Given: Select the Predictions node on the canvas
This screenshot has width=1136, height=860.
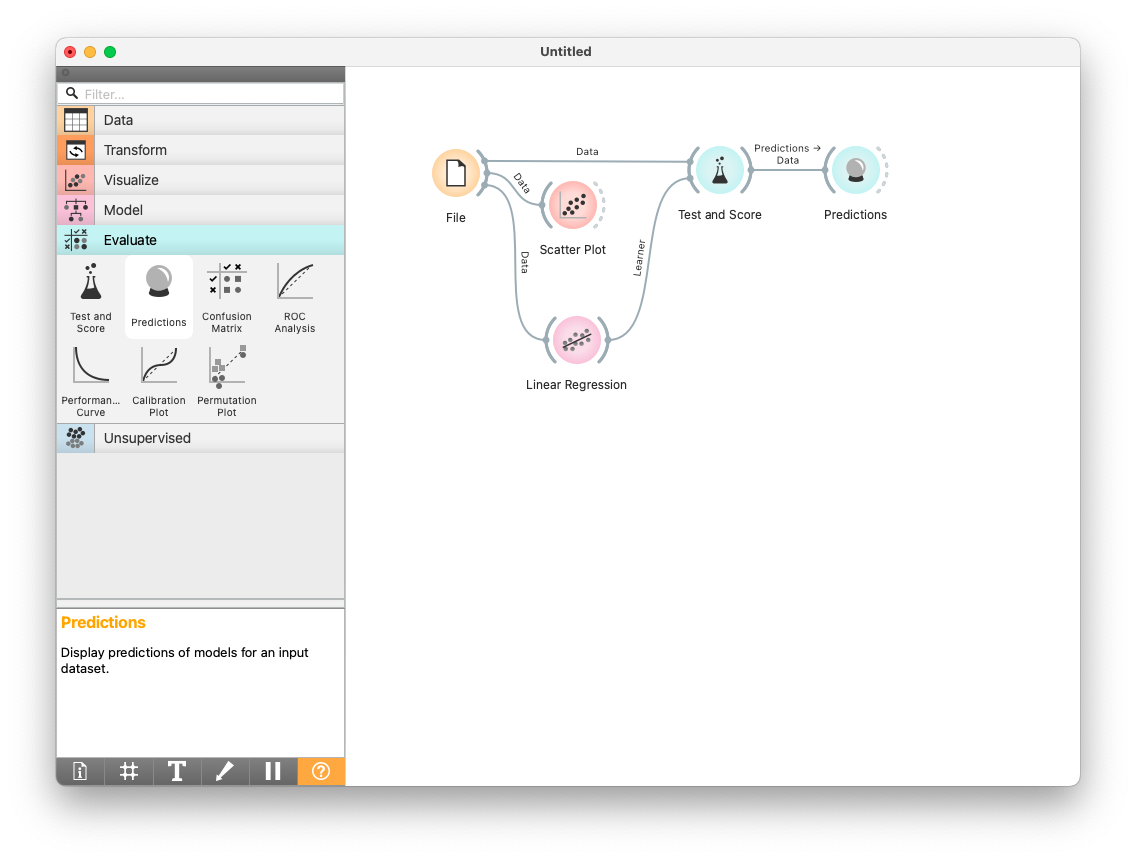Looking at the screenshot, I should (x=856, y=170).
